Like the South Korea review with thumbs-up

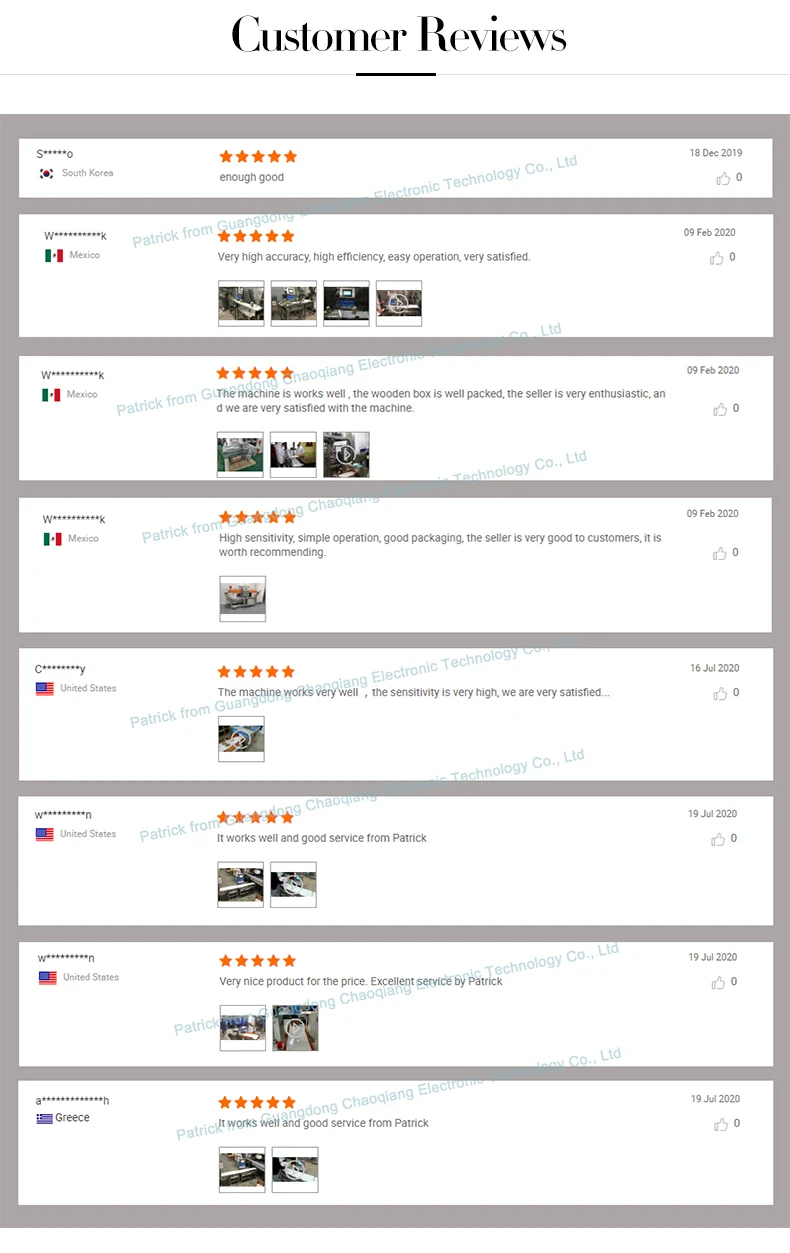click(723, 178)
